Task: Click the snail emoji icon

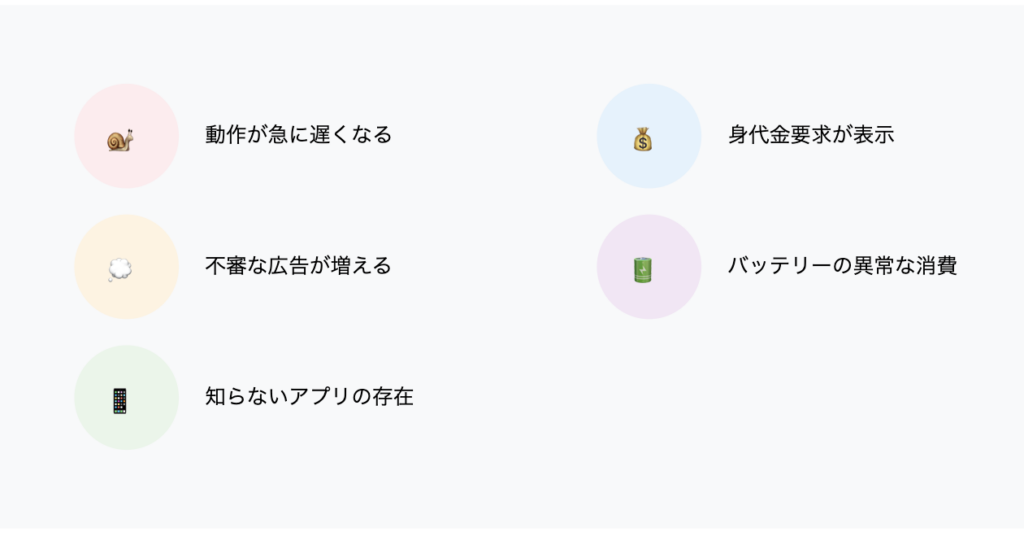Action: point(120,140)
